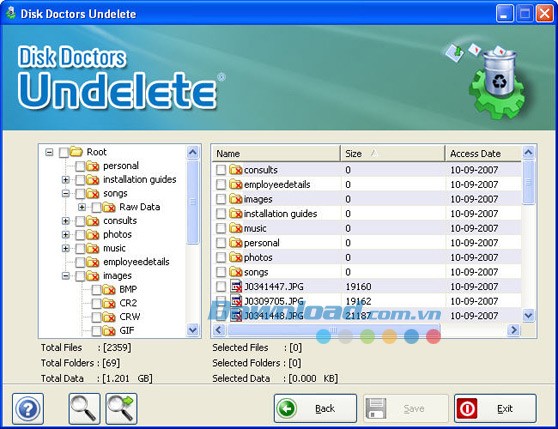Select checkbox for J0341447.JPG

(221, 286)
